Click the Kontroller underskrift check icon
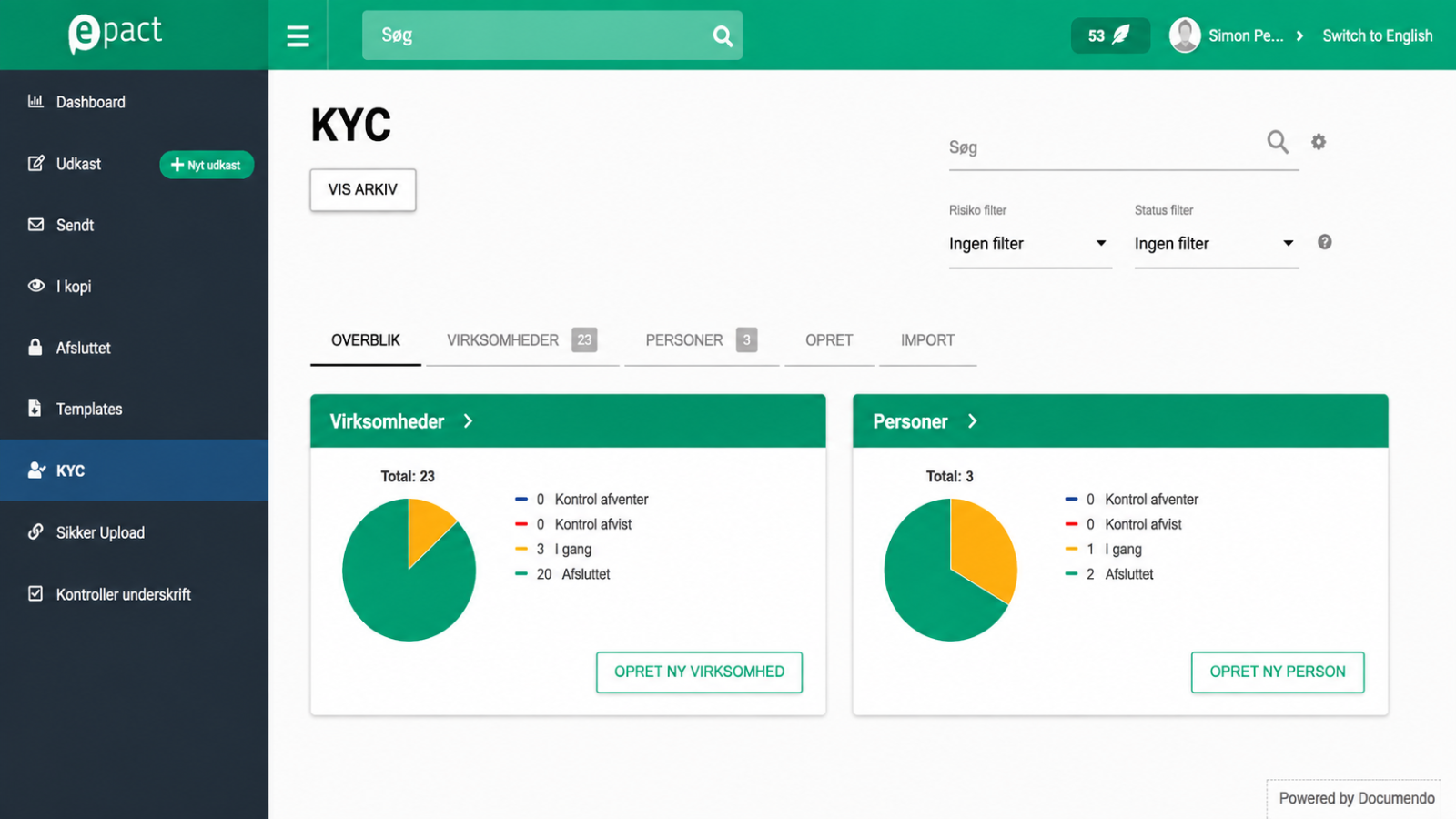Viewport: 1456px width, 819px height. pyautogui.click(x=35, y=593)
